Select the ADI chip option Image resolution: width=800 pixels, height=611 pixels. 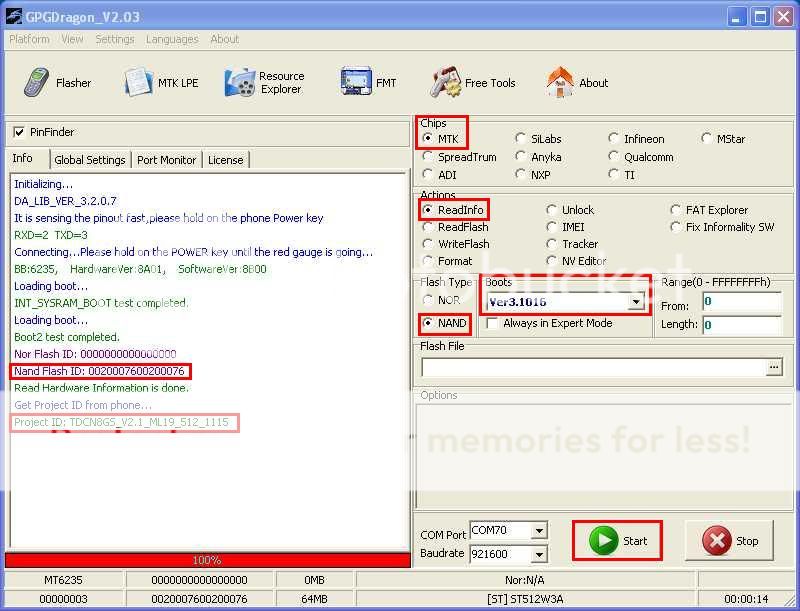(428, 174)
